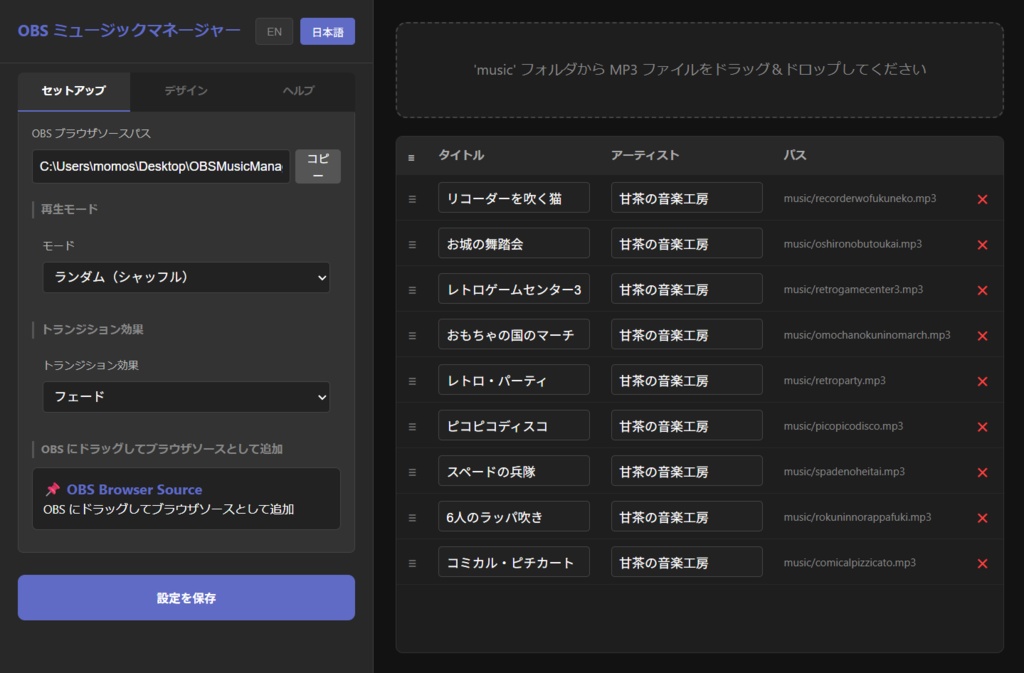The image size is (1024, 673).
Task: Remove 6人のラッパ吹き with the red X
Action: [x=981, y=517]
